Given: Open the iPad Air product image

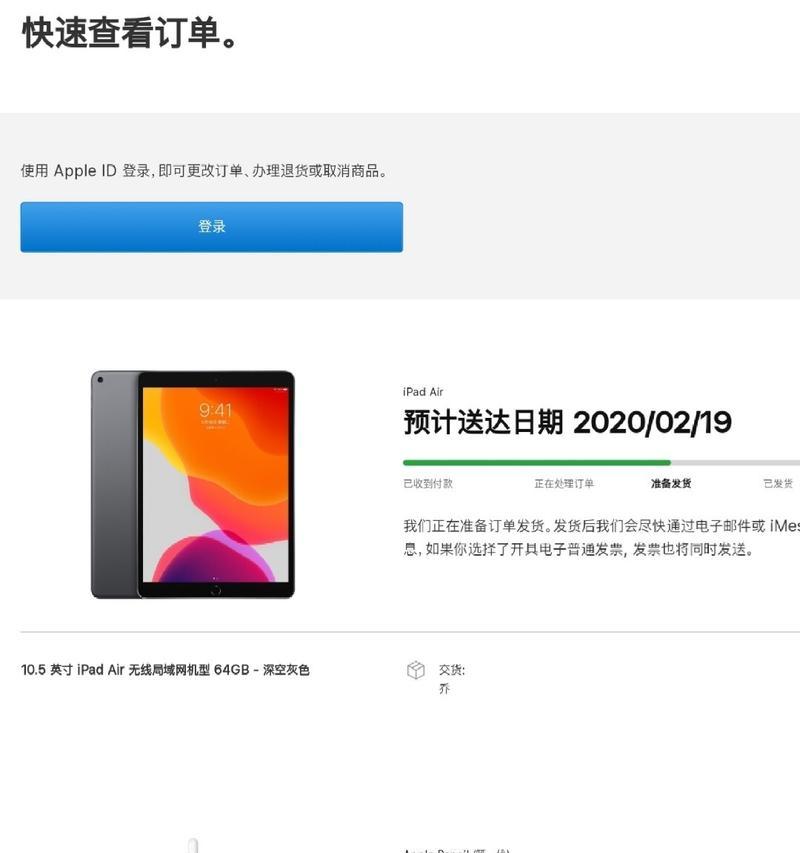Looking at the screenshot, I should 193,484.
